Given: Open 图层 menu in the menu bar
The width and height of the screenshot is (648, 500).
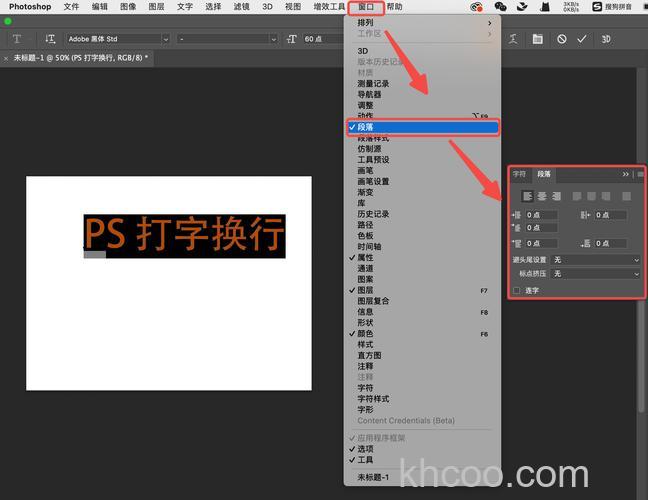Looking at the screenshot, I should click(x=156, y=7).
